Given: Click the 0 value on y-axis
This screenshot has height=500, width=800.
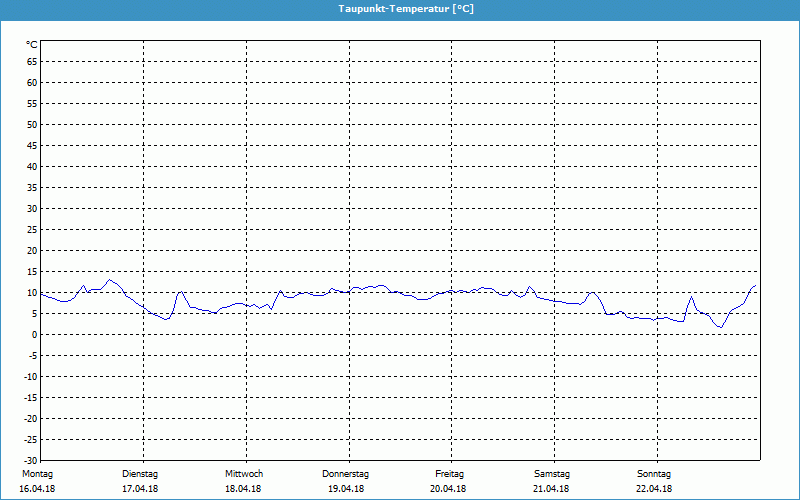Looking at the screenshot, I should coord(35,335).
